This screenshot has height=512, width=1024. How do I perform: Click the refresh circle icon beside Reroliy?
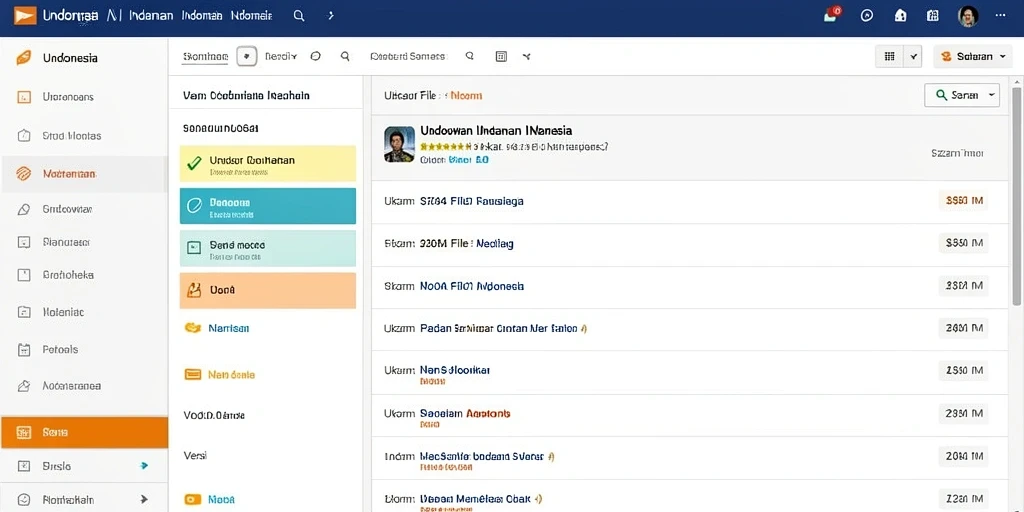pos(315,57)
